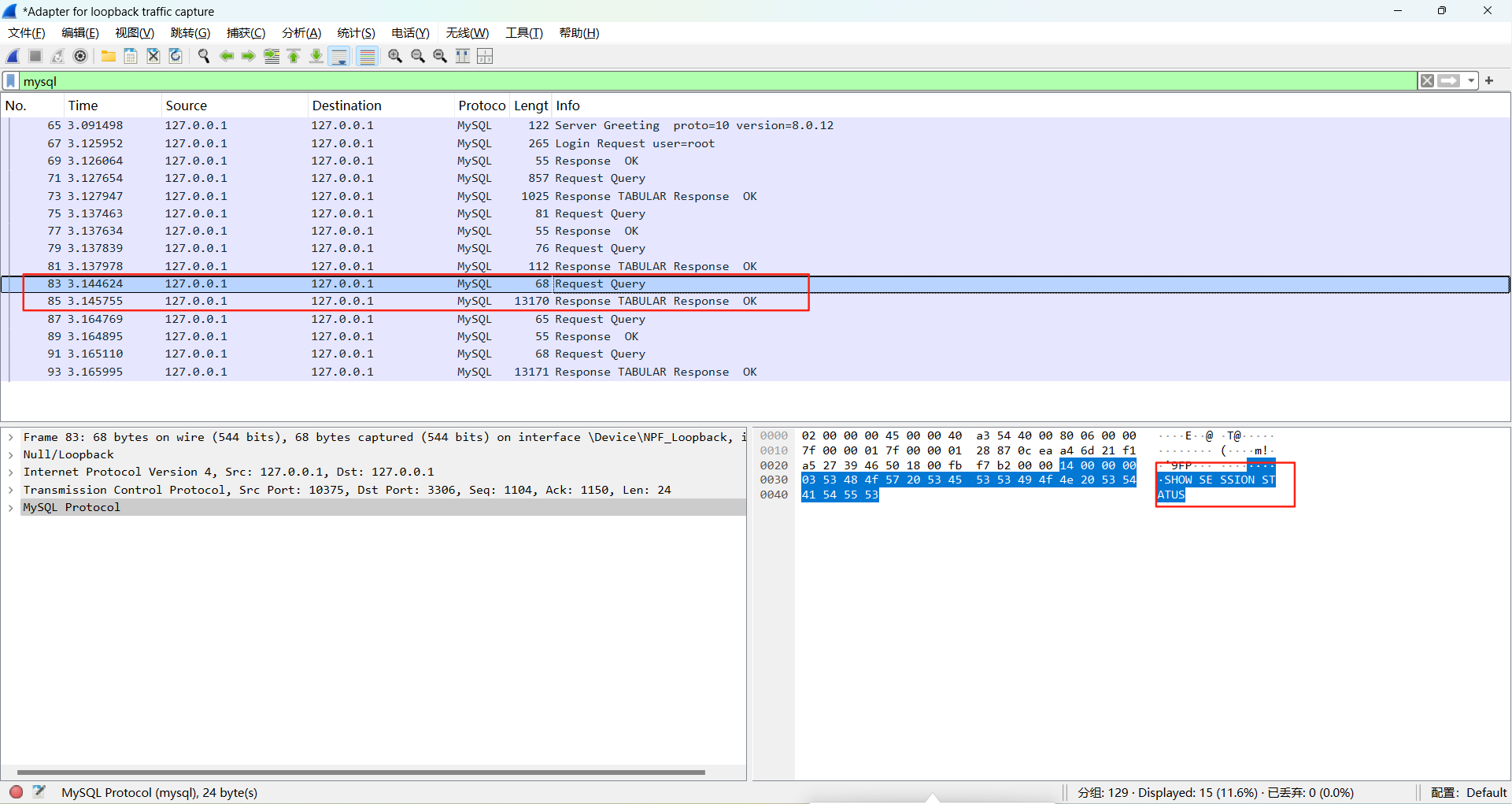Sort by Destination column header
The image size is (1512, 804).
(x=381, y=106)
